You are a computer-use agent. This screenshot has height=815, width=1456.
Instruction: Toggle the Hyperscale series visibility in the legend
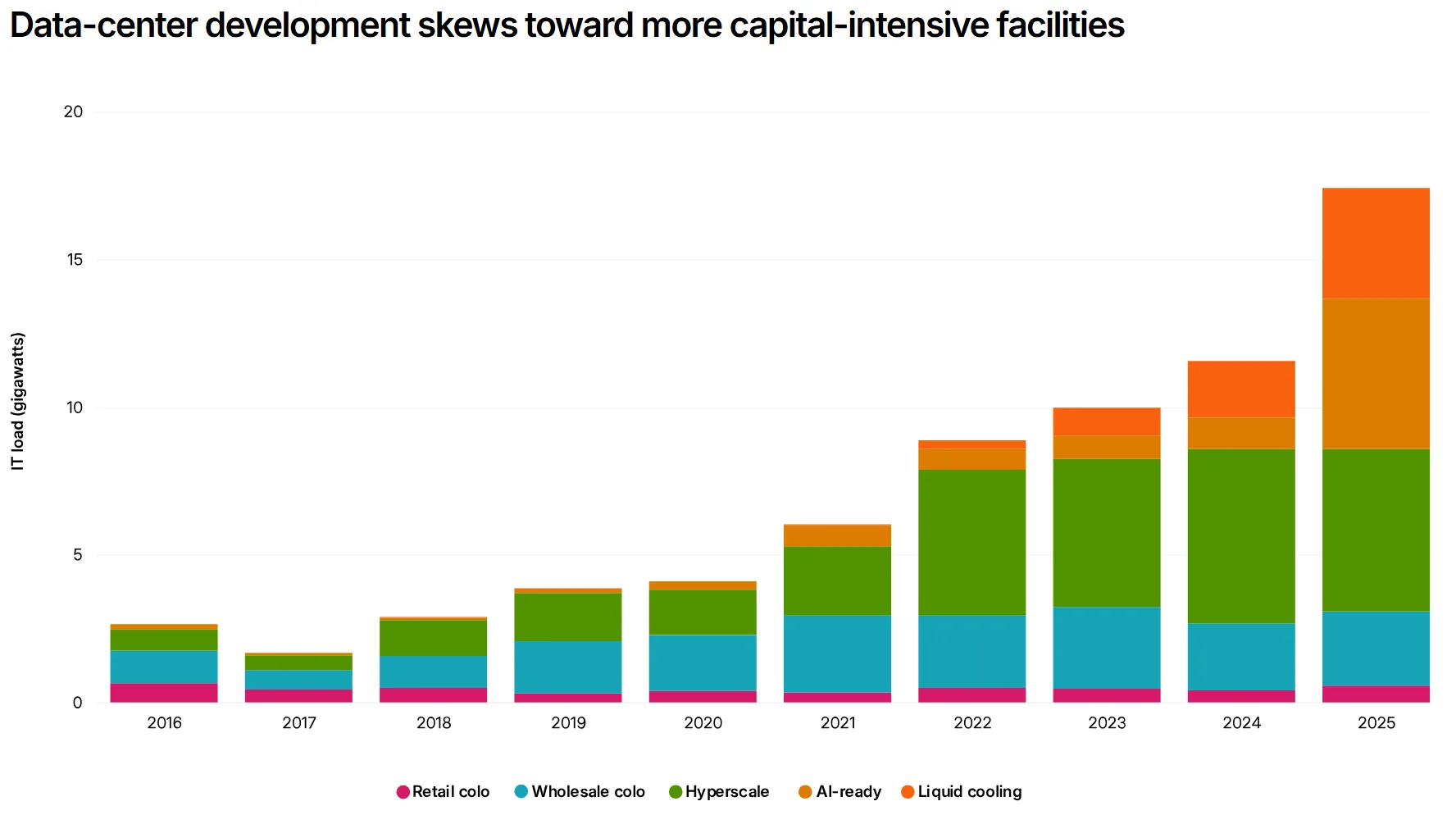point(726,791)
